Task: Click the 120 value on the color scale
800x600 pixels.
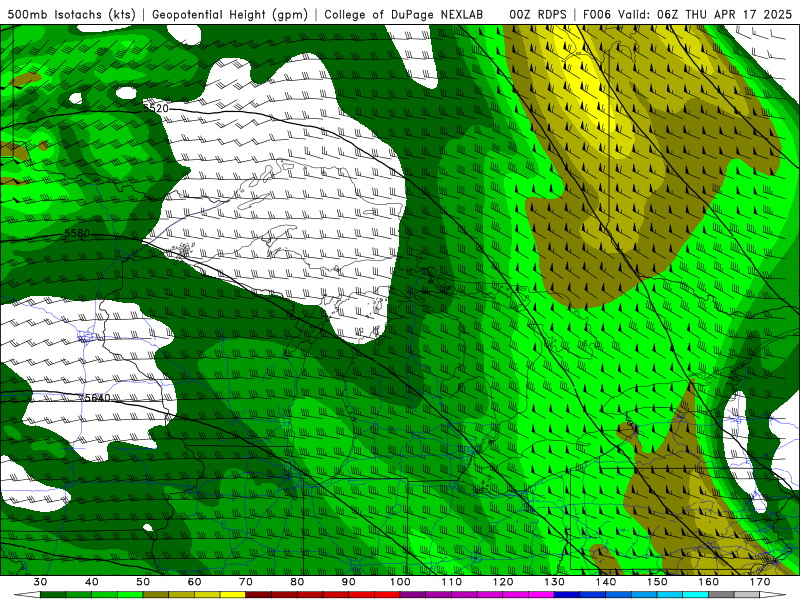Action: tap(503, 582)
